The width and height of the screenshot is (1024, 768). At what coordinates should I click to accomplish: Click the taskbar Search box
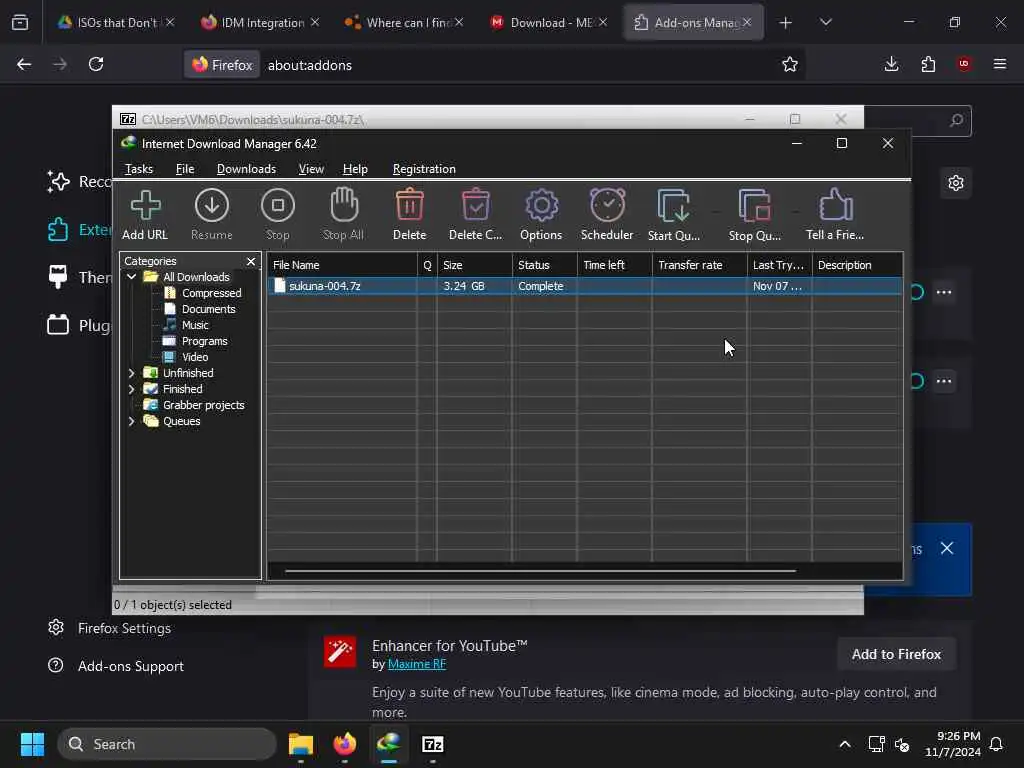click(167, 744)
